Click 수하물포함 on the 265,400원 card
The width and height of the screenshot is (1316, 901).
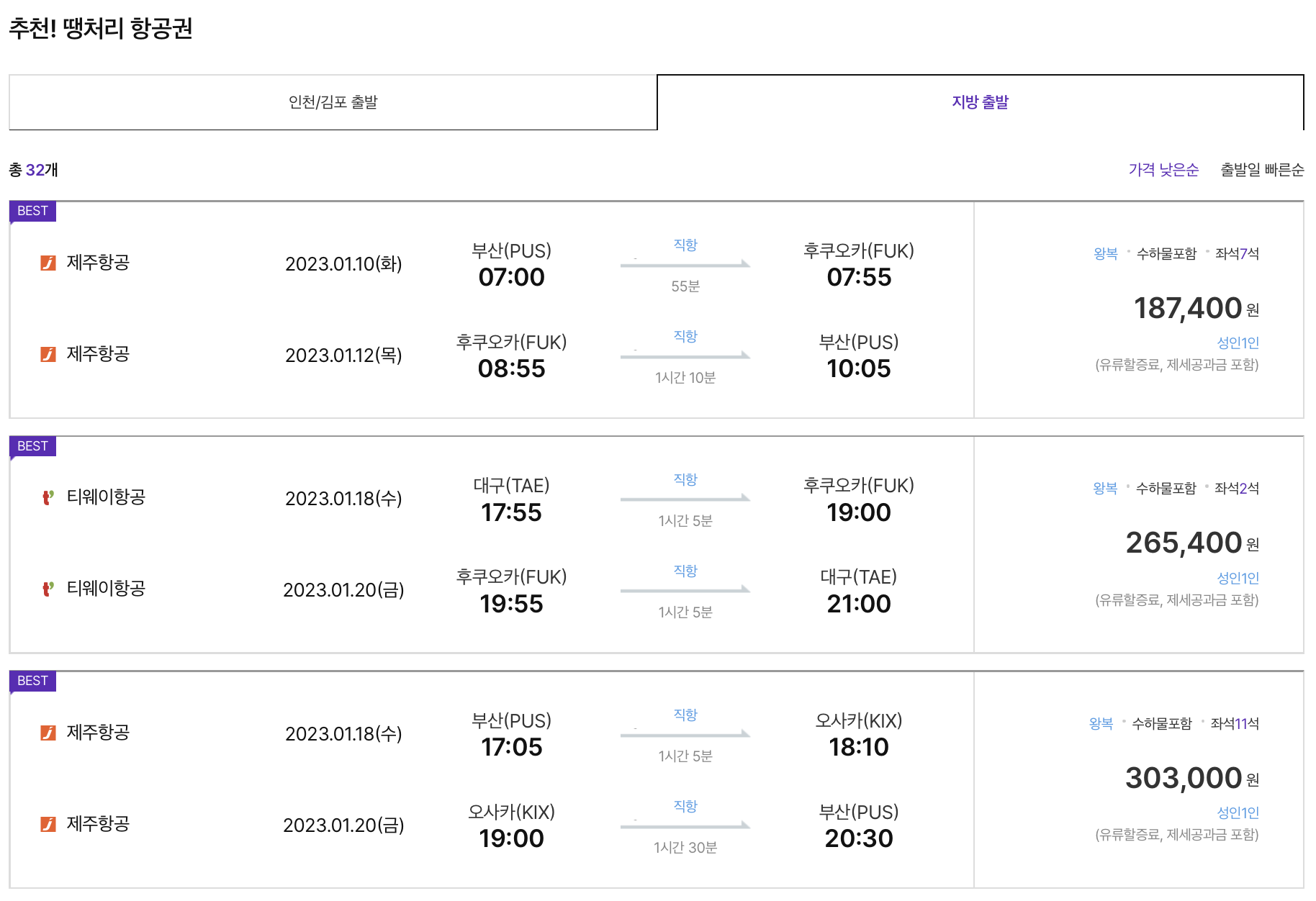click(1166, 488)
